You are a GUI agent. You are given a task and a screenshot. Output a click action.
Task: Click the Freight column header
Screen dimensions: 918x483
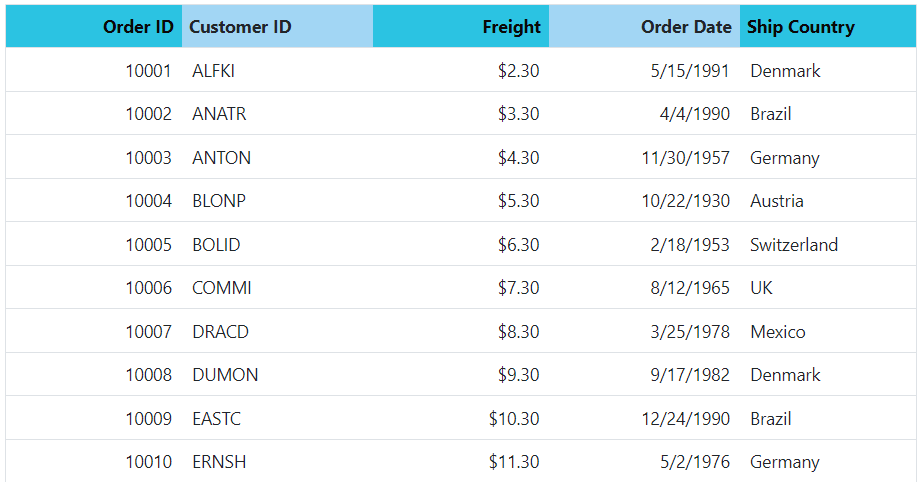point(461,26)
